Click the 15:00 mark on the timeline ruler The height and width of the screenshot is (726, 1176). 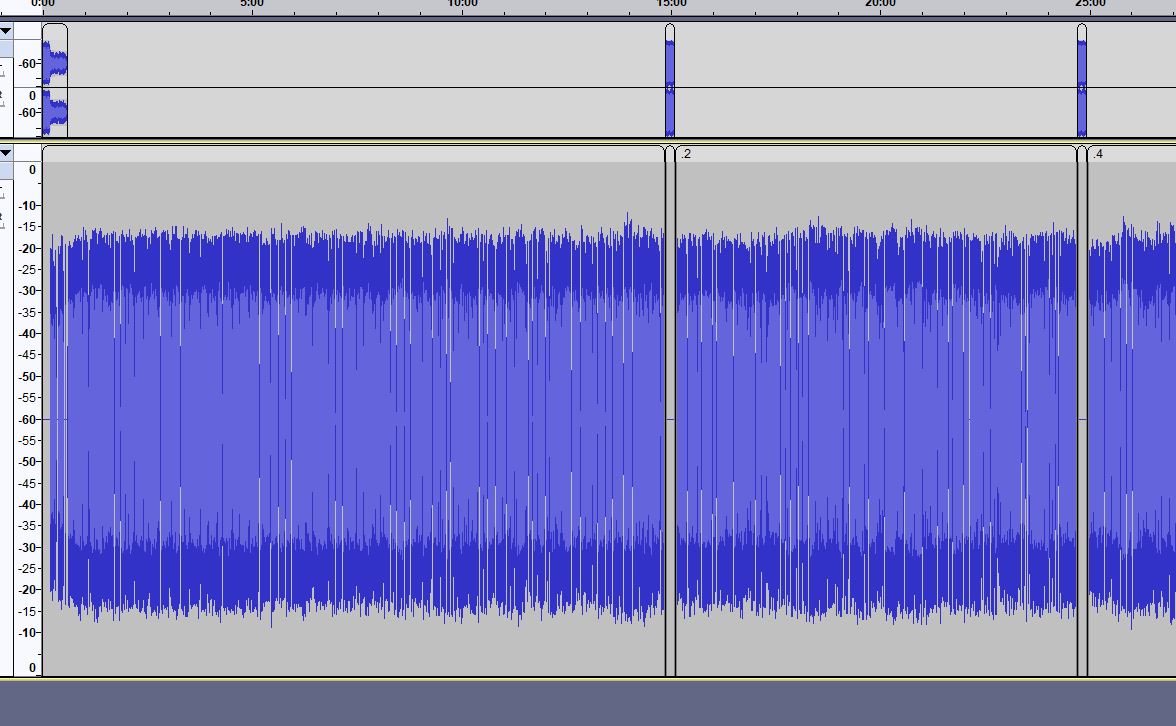(671, 4)
